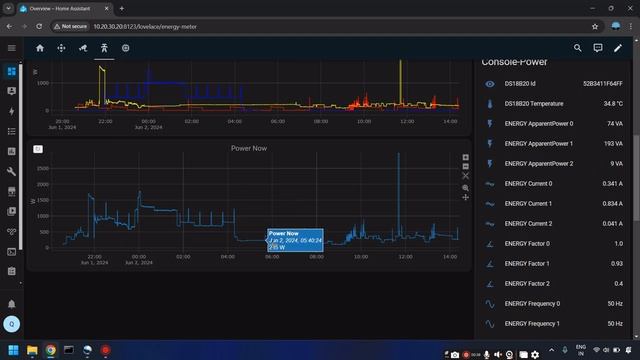Screen dimensions: 640x360
Task: Click Chrome icon on taskbar
Action: (x=51, y=350)
